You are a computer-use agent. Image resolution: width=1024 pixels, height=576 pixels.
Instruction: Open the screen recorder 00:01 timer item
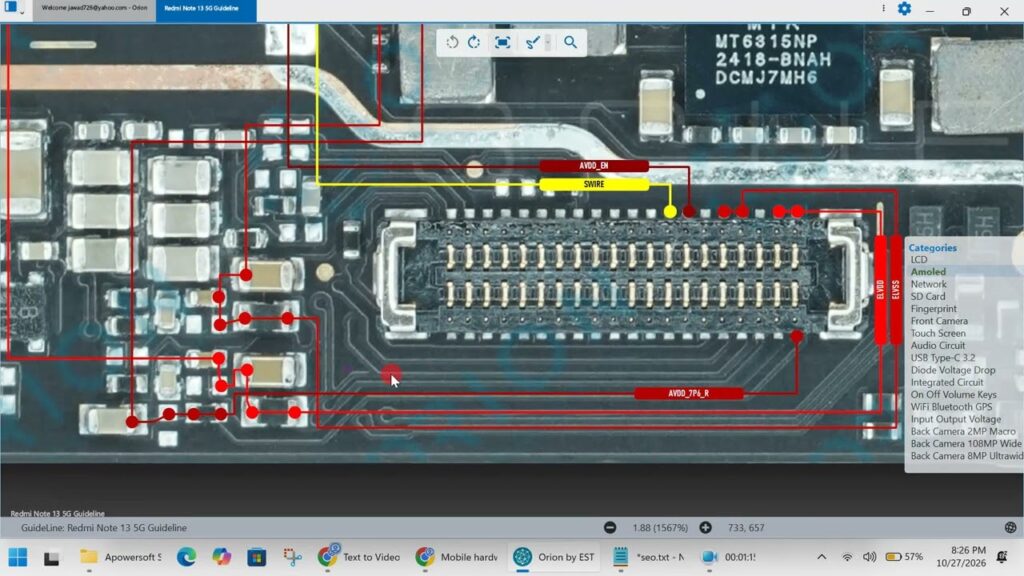click(x=728, y=557)
